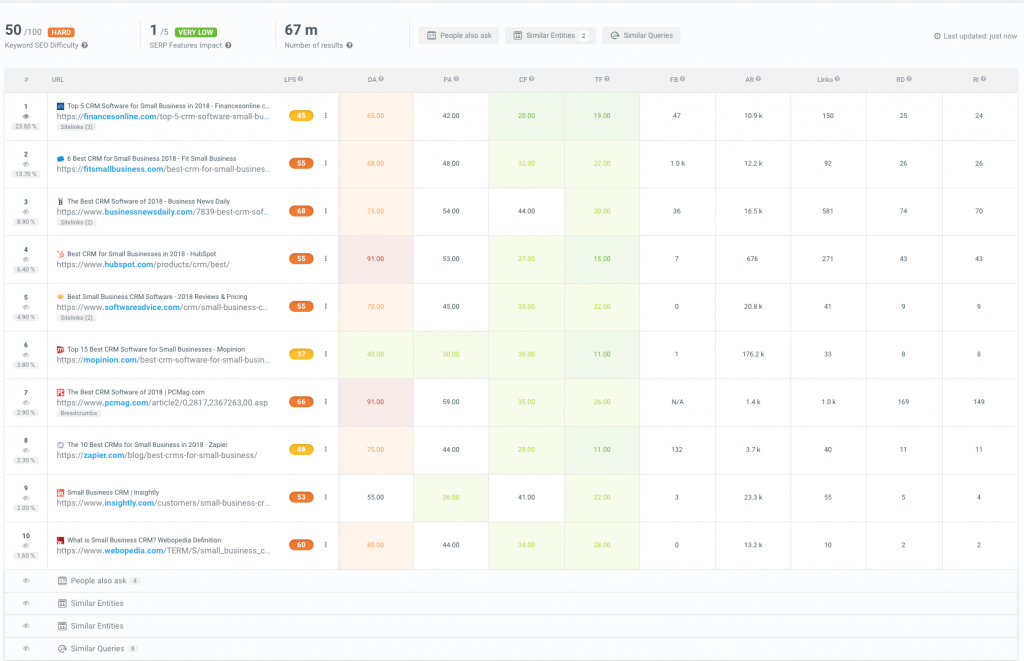Click the CF column help icon
The height and width of the screenshot is (661, 1024).
tap(532, 79)
